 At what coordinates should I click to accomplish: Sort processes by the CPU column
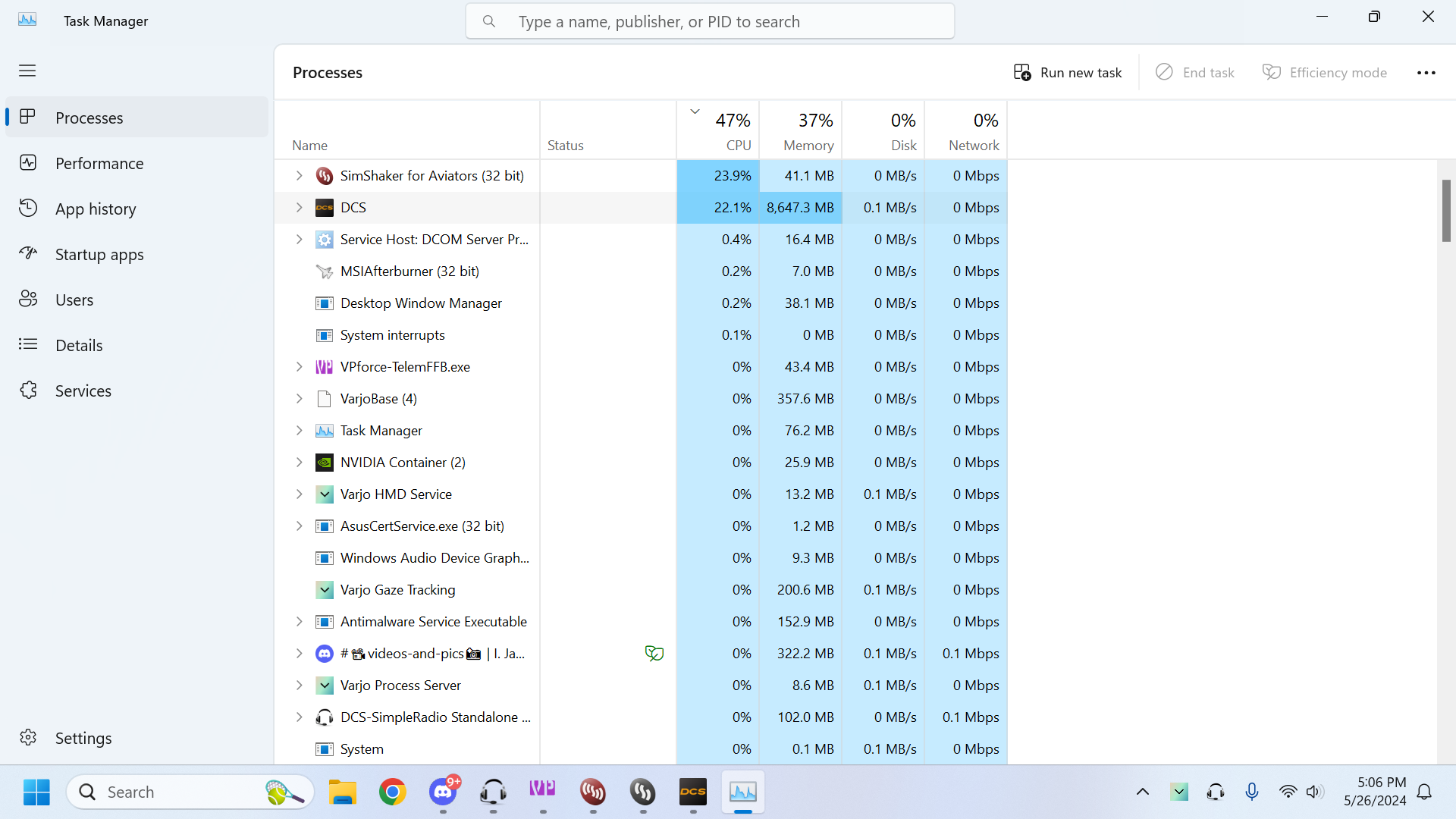pyautogui.click(x=718, y=130)
